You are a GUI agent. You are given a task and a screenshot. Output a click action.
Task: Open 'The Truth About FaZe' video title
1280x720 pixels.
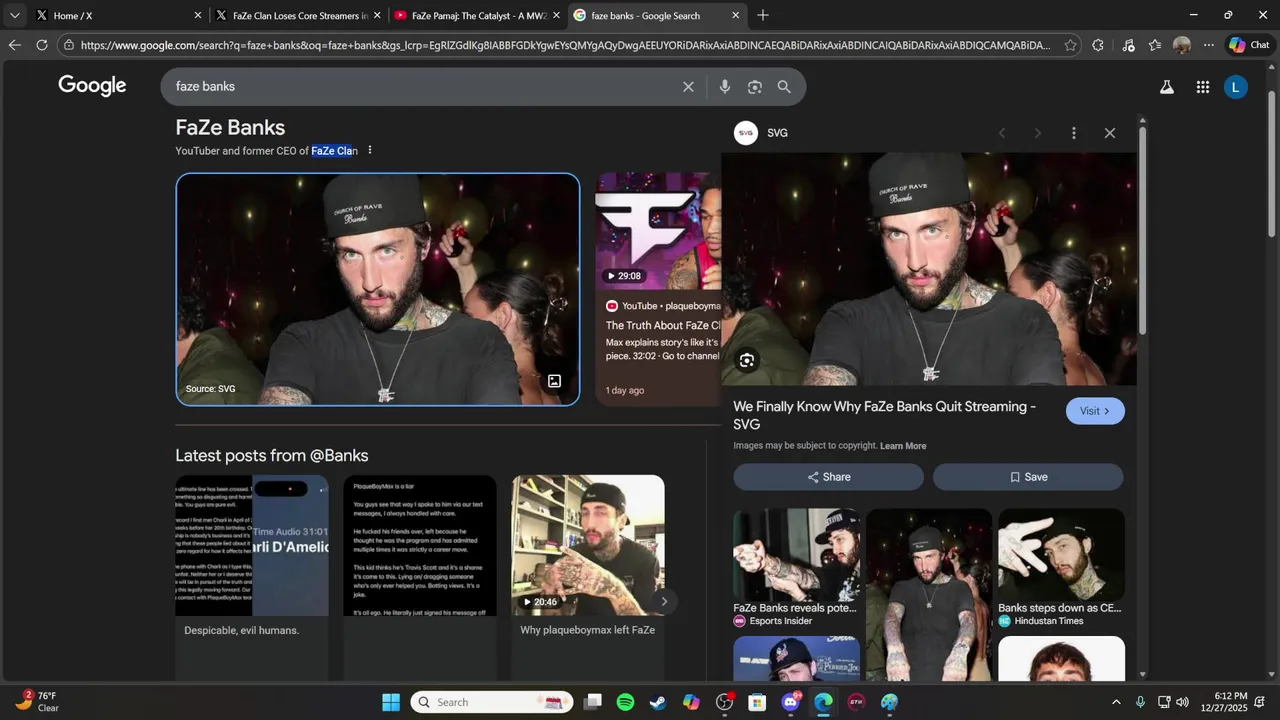point(663,325)
